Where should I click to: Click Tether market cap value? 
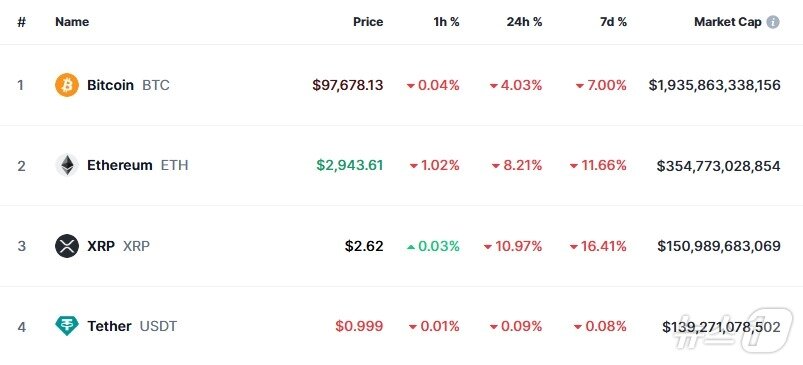(x=721, y=327)
